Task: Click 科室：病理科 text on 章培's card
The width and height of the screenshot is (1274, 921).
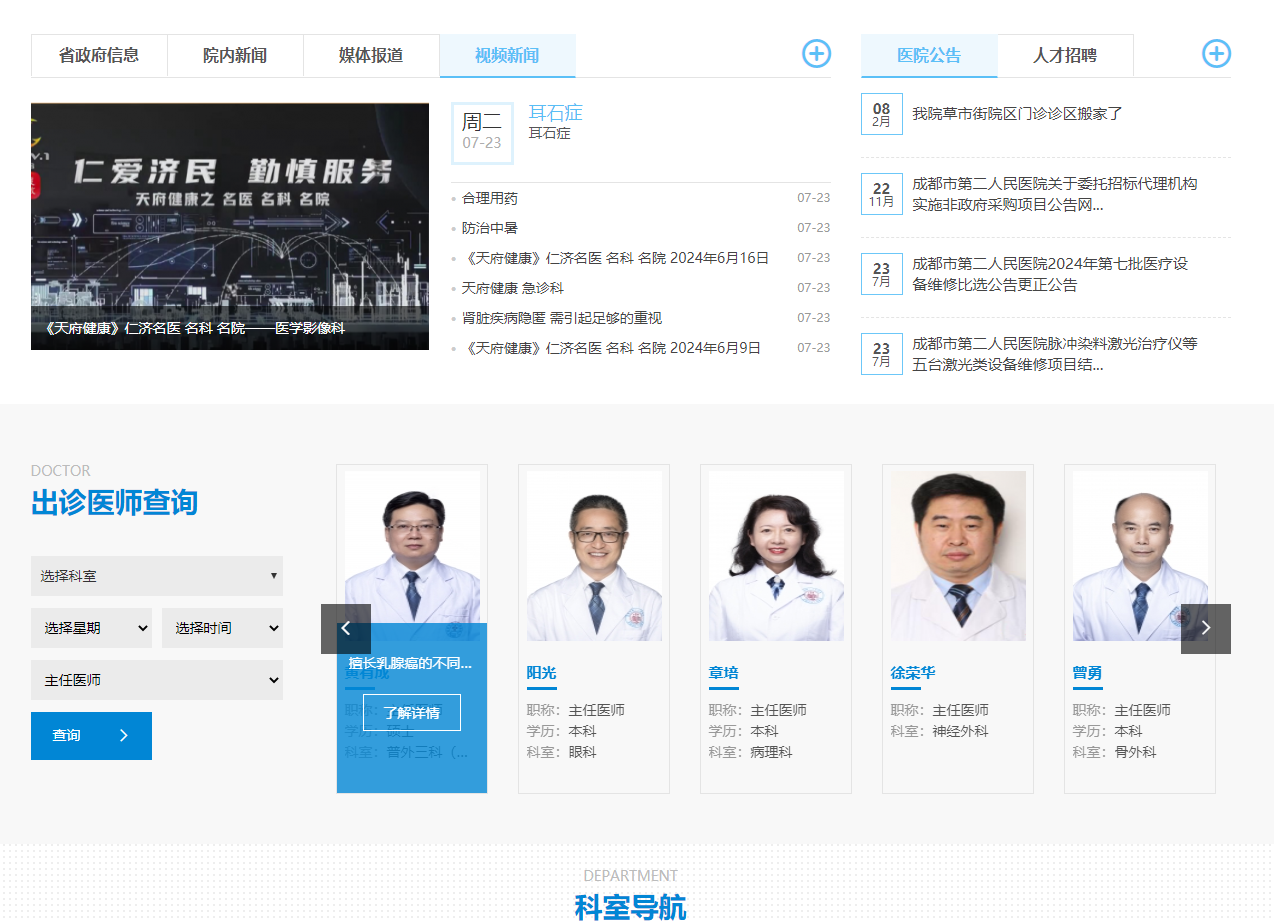Action: tap(750, 752)
